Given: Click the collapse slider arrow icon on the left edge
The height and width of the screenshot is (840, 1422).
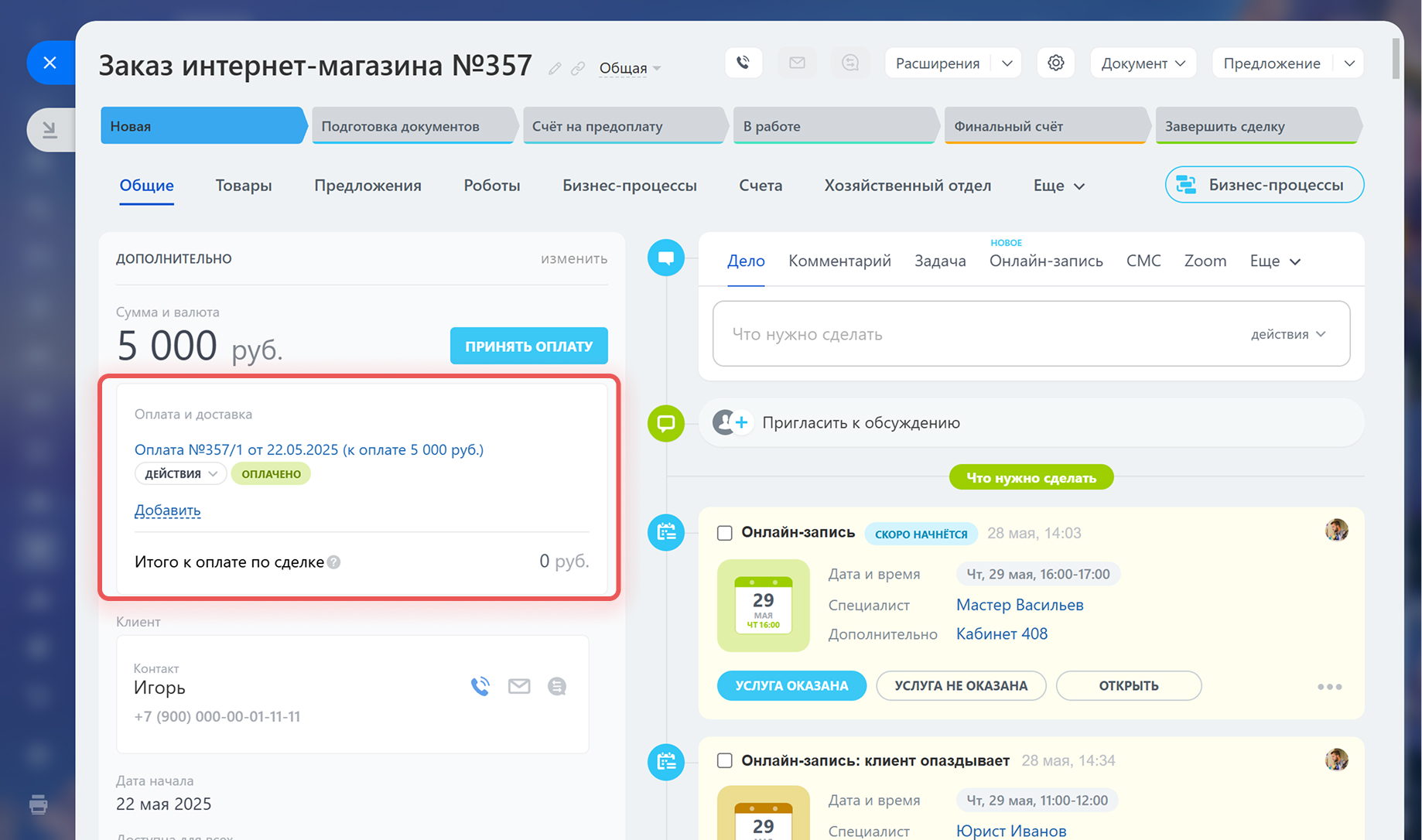Looking at the screenshot, I should click(x=50, y=130).
